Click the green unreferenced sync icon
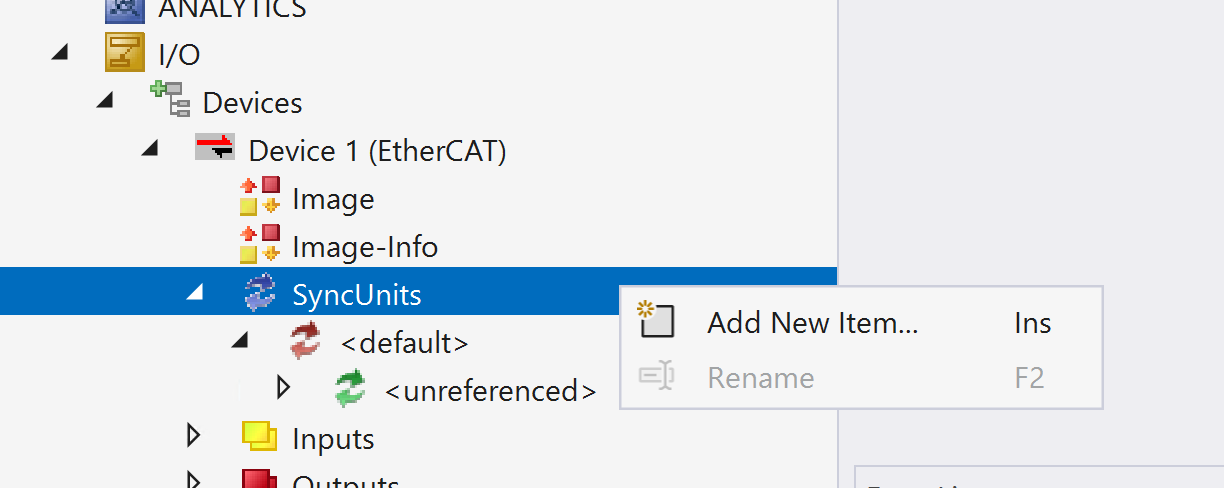This screenshot has width=1224, height=488. [350, 389]
